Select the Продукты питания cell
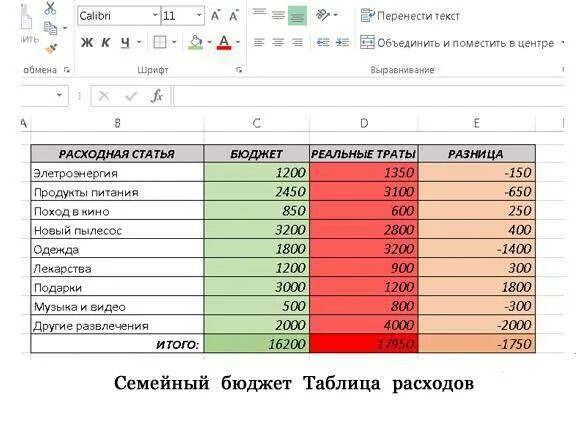576x422 pixels. pyautogui.click(x=117, y=192)
